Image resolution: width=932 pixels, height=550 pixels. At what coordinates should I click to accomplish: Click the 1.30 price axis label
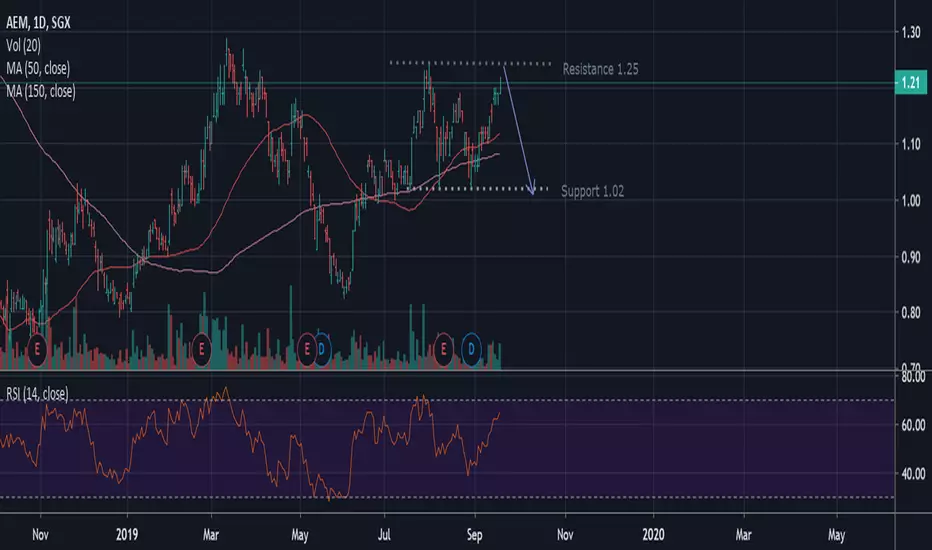pyautogui.click(x=910, y=32)
